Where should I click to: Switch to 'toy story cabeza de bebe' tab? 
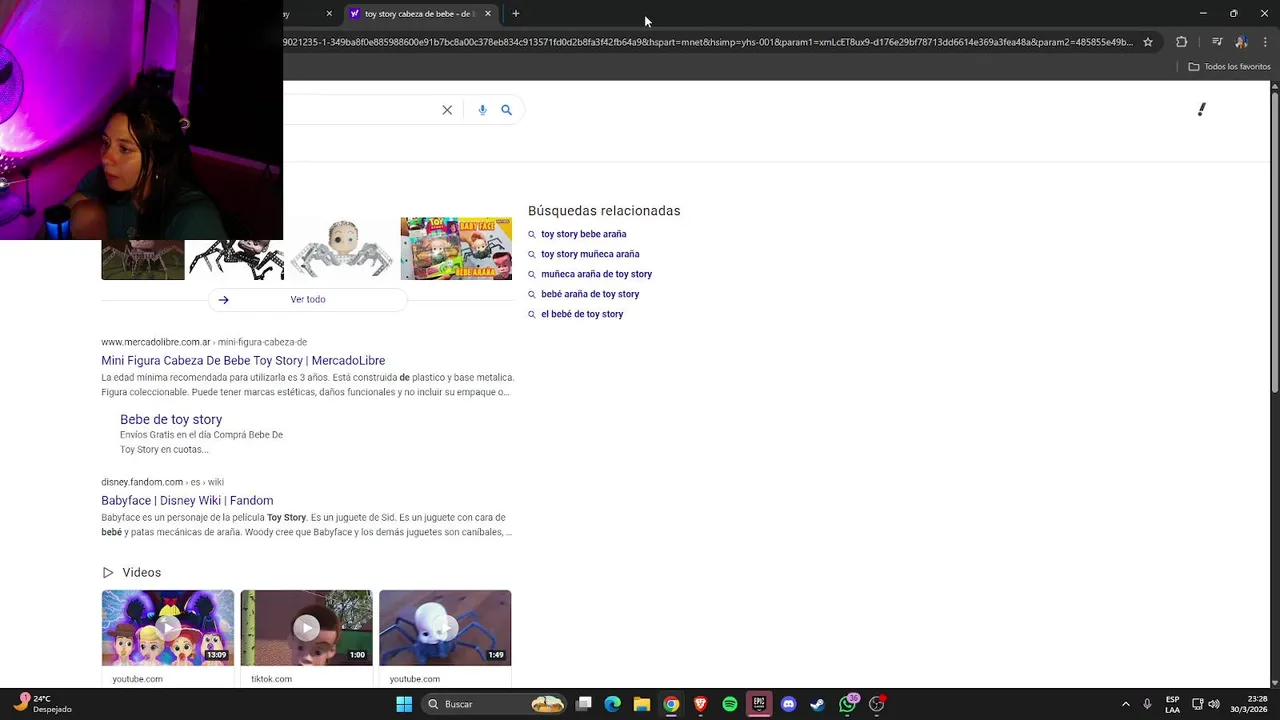click(418, 13)
